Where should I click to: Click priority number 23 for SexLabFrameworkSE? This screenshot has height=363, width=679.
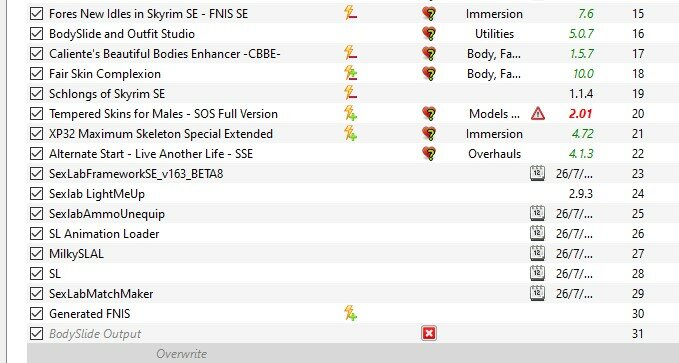pyautogui.click(x=637, y=174)
